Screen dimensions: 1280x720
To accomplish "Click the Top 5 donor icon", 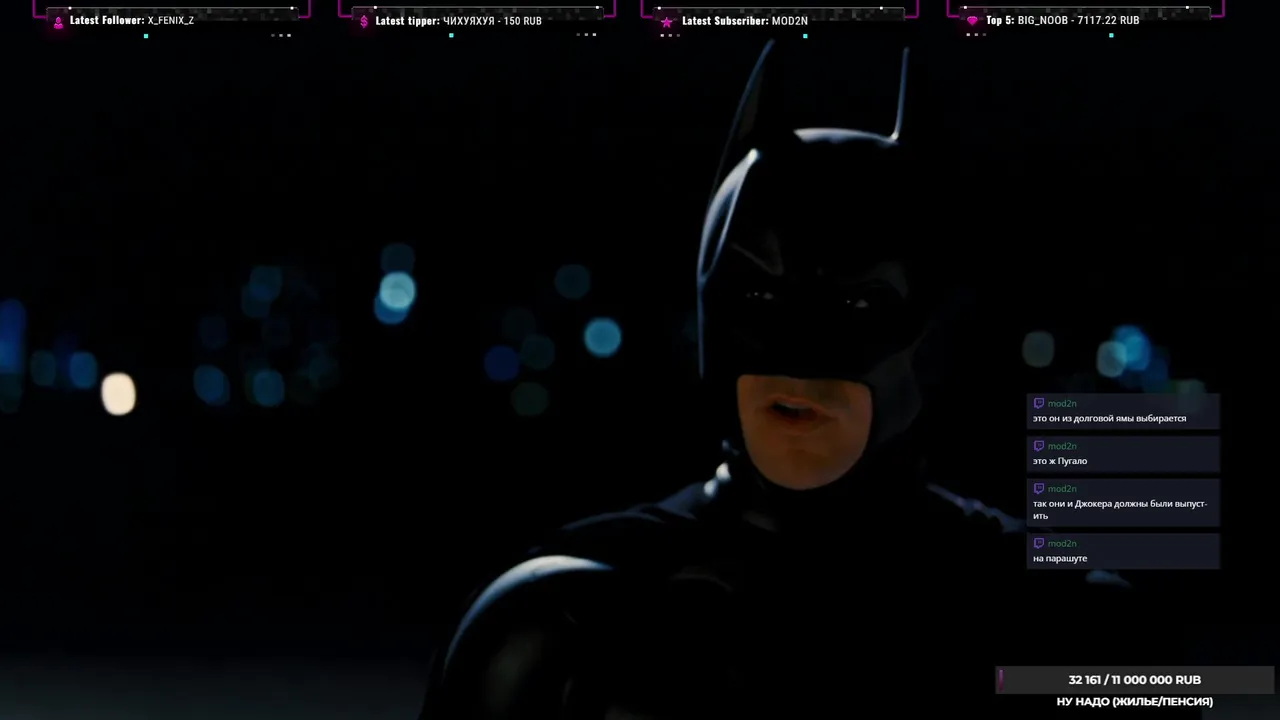I will (972, 21).
